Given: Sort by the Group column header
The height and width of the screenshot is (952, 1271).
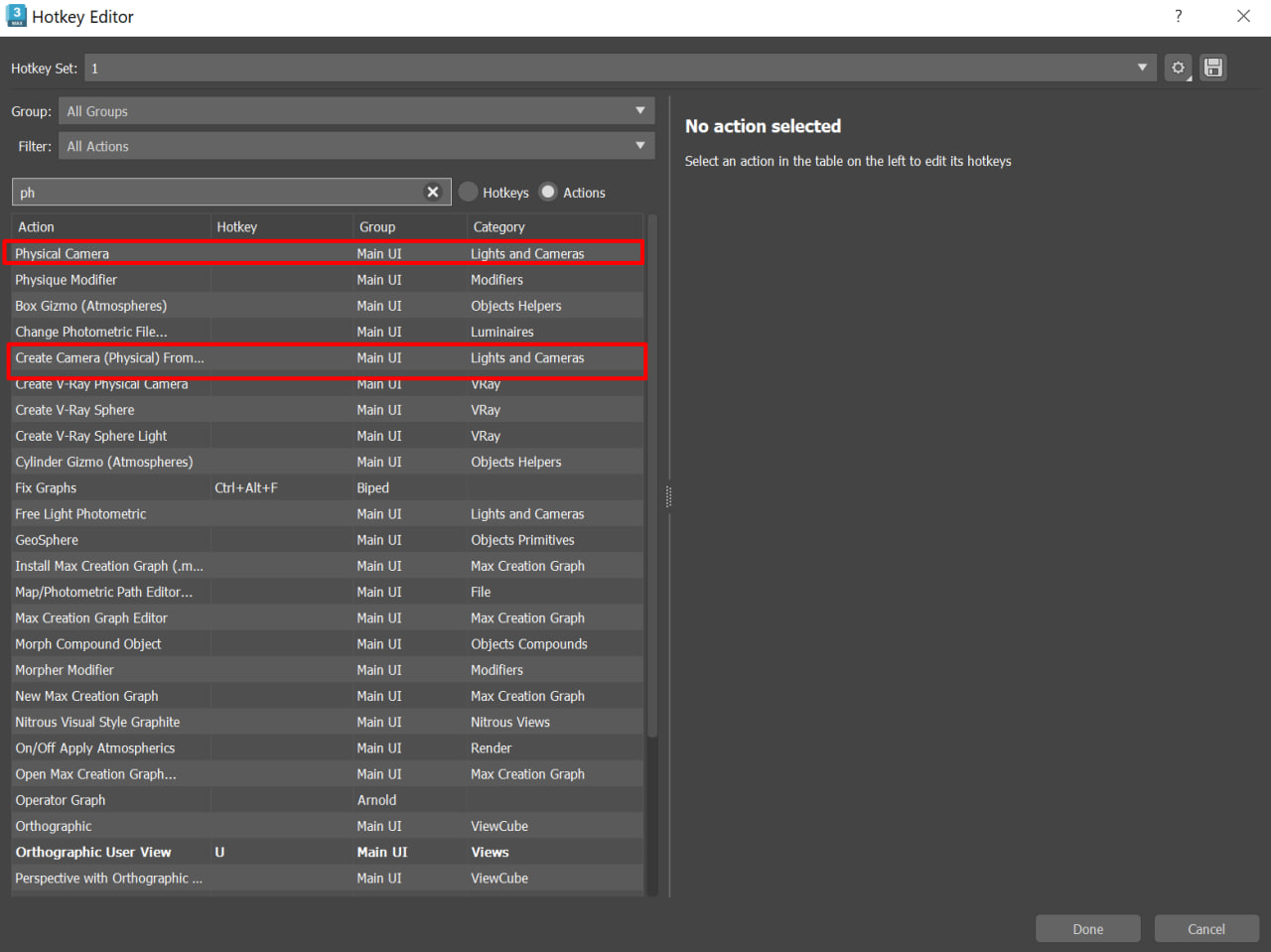Looking at the screenshot, I should coord(410,227).
